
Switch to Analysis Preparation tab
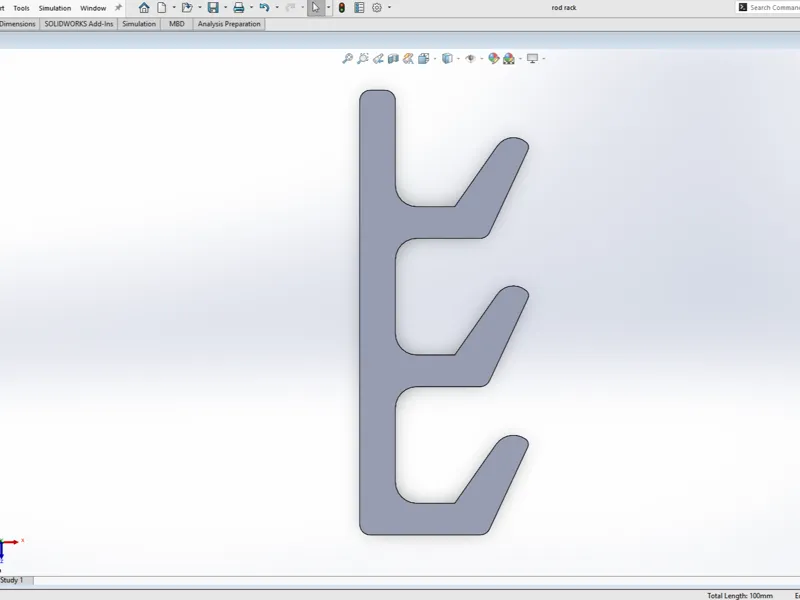tap(229, 24)
